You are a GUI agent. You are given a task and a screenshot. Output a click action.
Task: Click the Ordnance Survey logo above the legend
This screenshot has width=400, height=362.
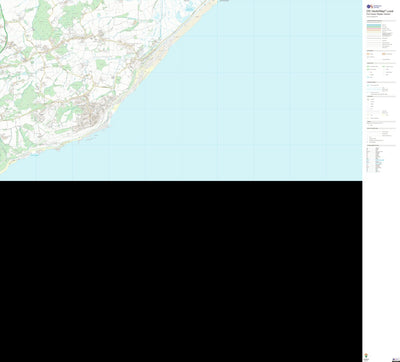pos(374,6)
